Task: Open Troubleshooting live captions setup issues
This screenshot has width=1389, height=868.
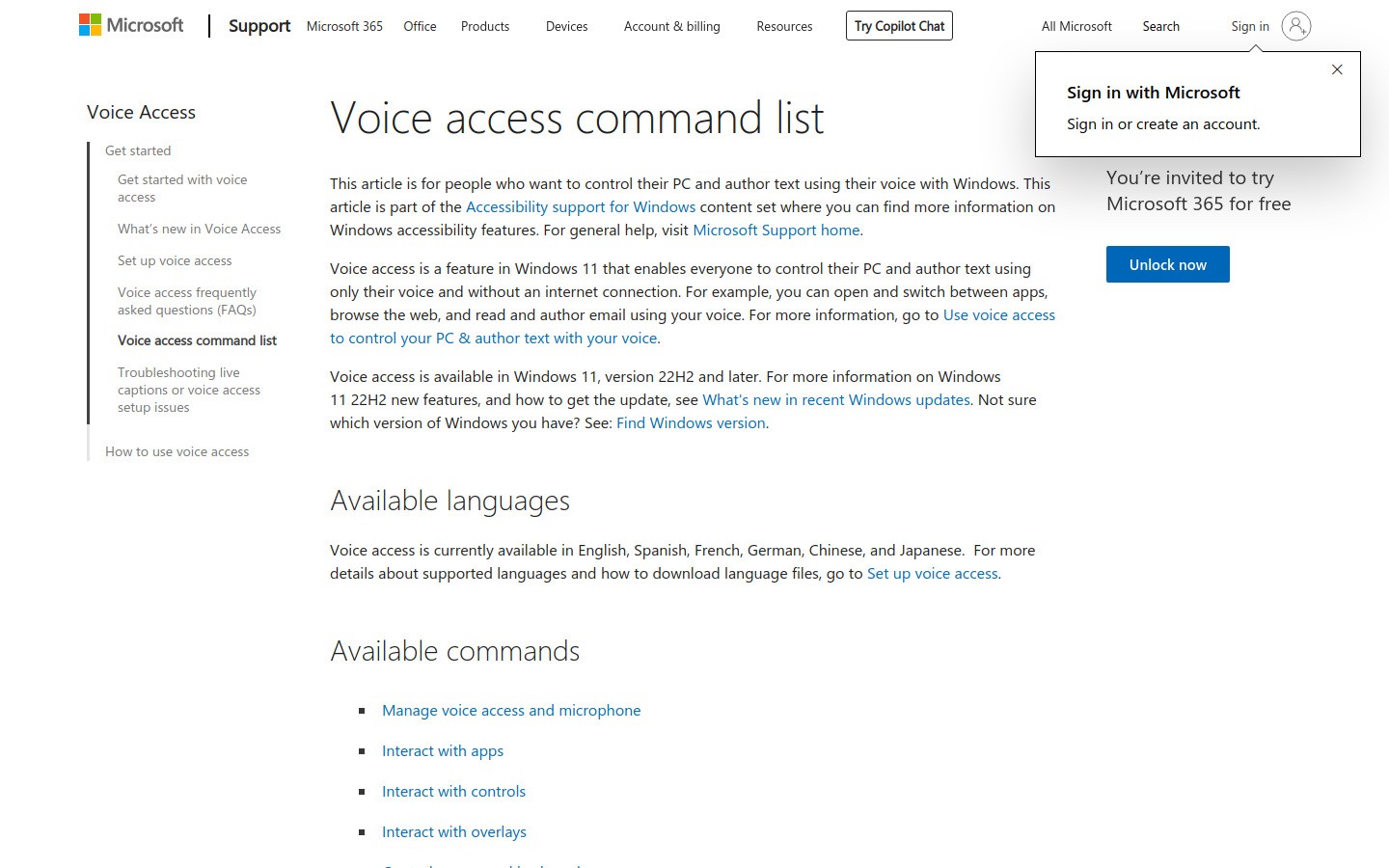Action: (188, 389)
